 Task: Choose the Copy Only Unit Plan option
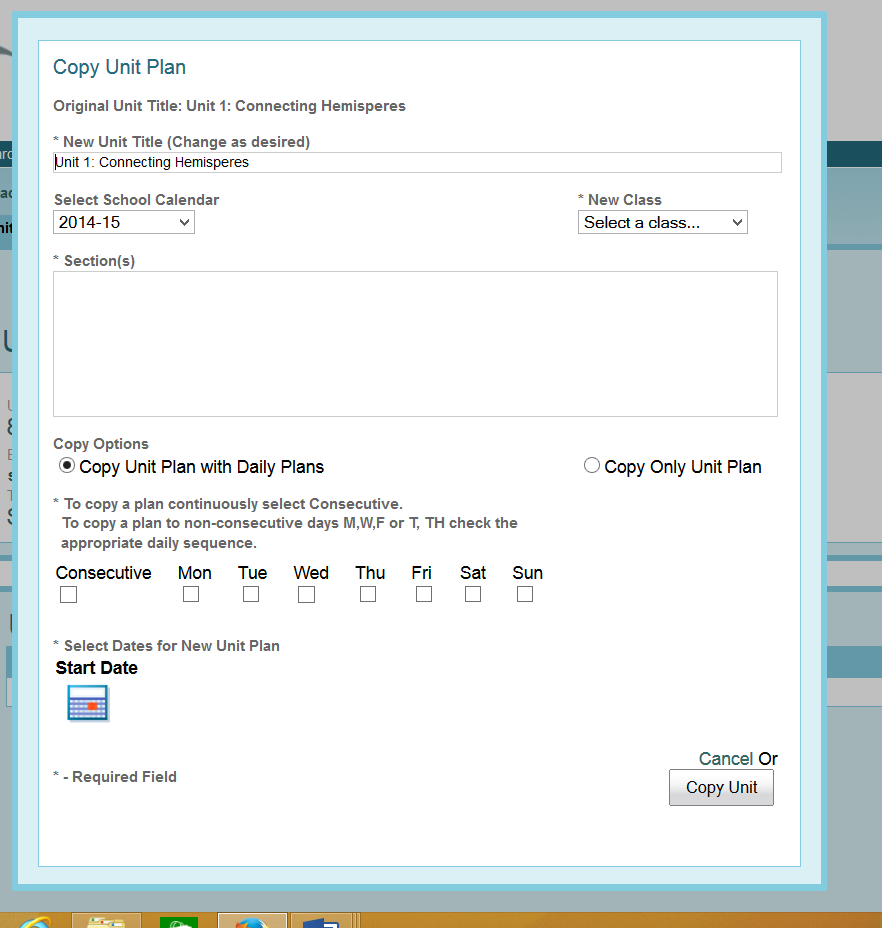(592, 465)
